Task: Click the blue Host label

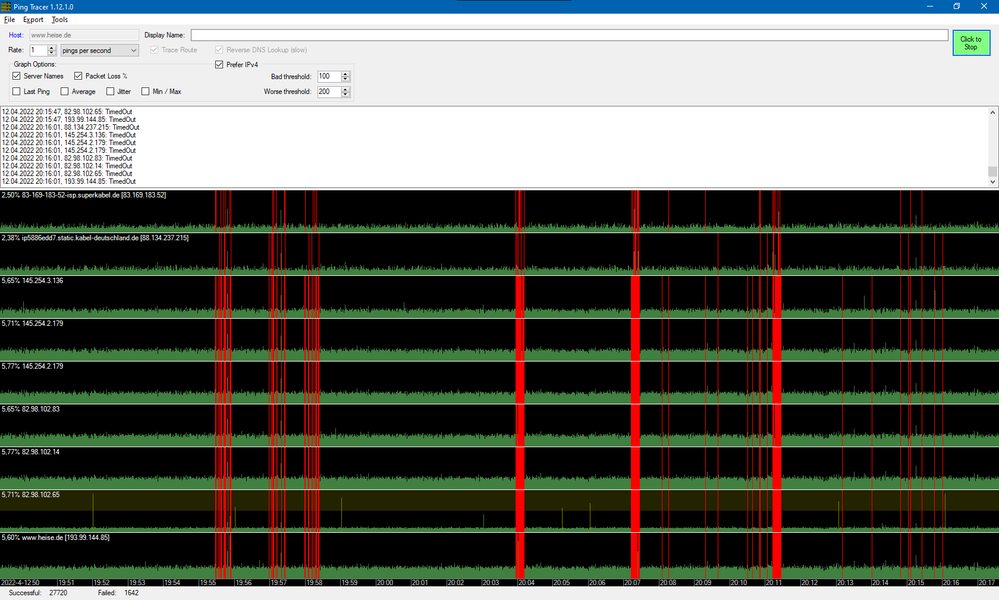Action: pyautogui.click(x=16, y=35)
